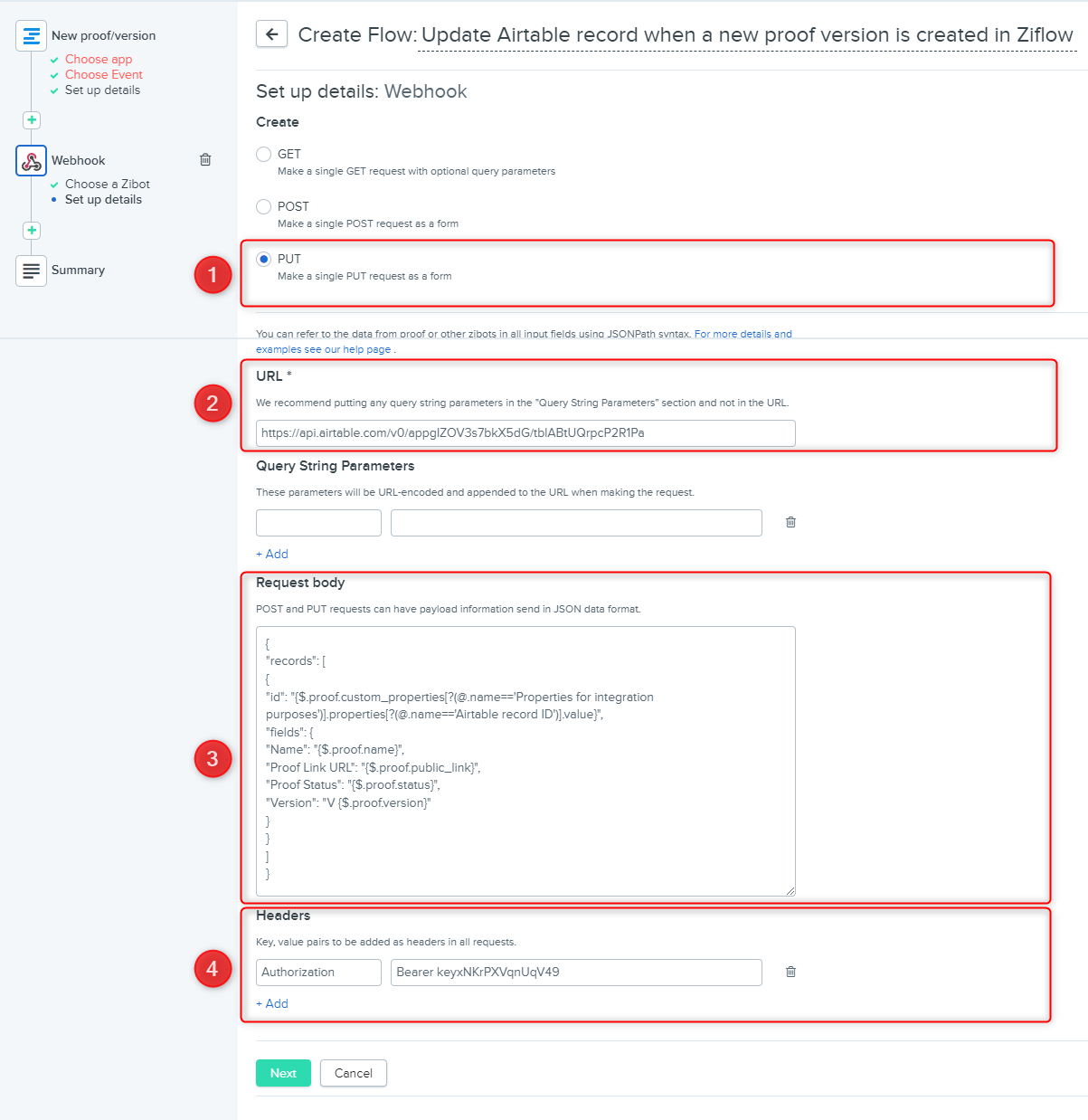Open the Summary step label
Viewport: 1088px width, 1120px height.
(x=78, y=270)
